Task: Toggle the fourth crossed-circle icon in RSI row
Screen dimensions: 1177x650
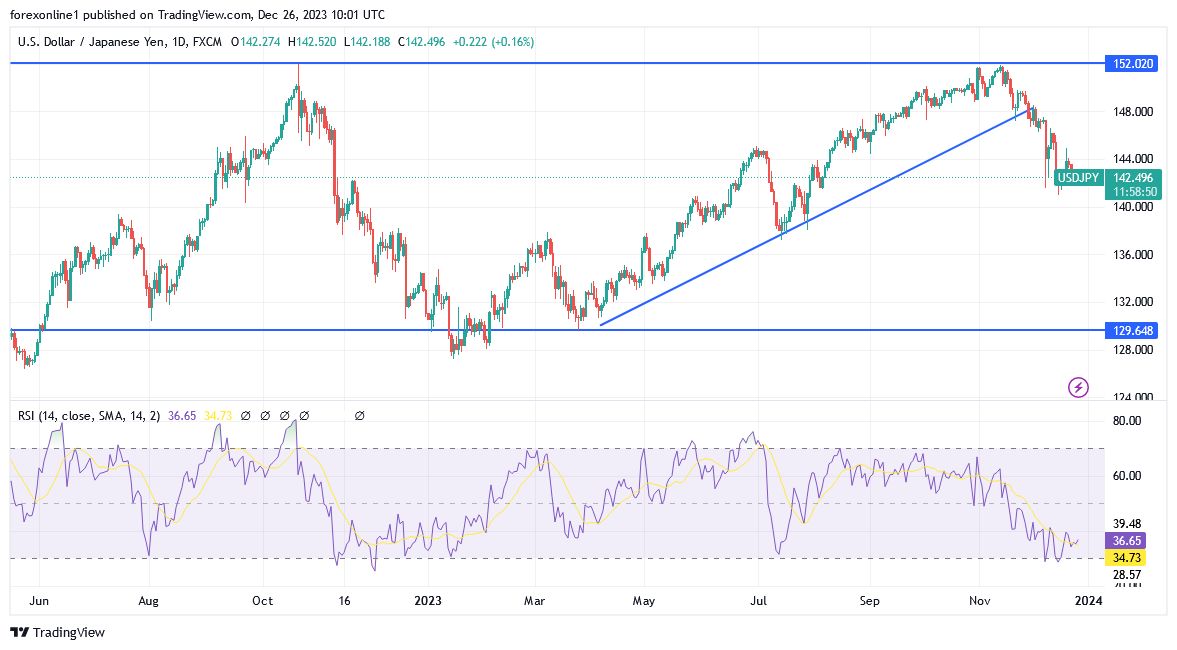Action: (304, 415)
